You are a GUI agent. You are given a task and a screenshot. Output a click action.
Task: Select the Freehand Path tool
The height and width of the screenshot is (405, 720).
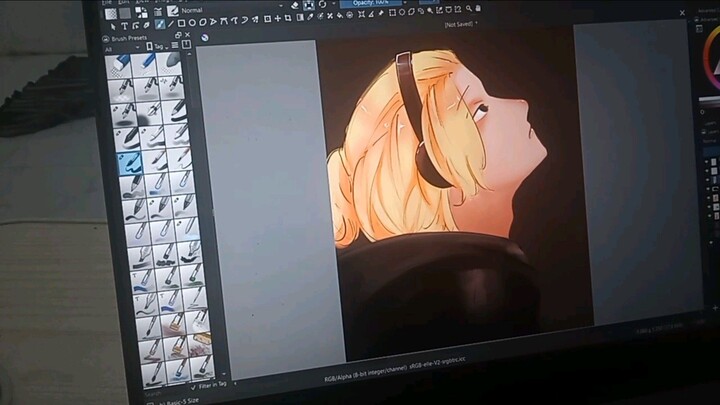point(235,21)
